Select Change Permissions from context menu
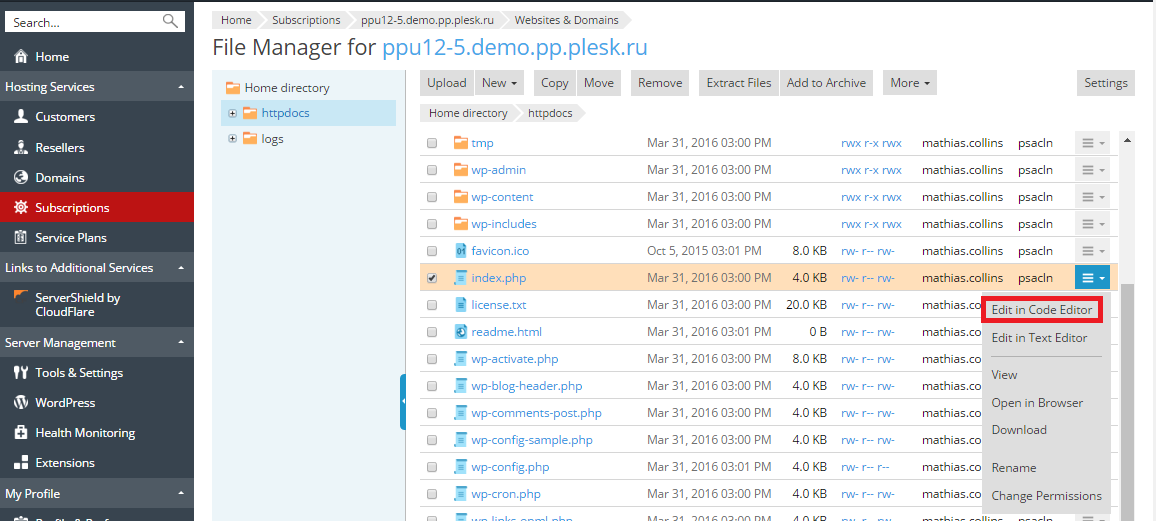 (x=1046, y=496)
